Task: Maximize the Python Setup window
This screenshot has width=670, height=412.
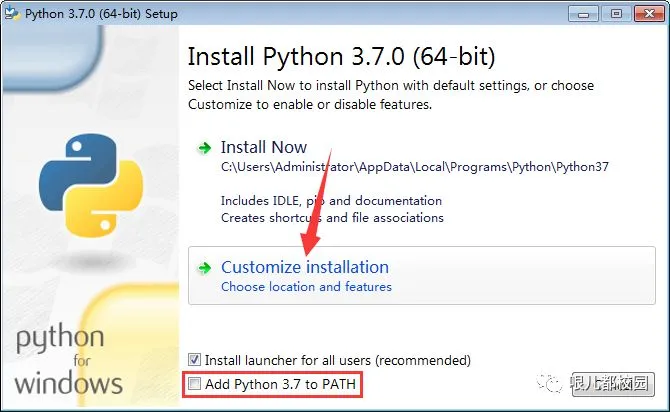Action: pos(615,12)
